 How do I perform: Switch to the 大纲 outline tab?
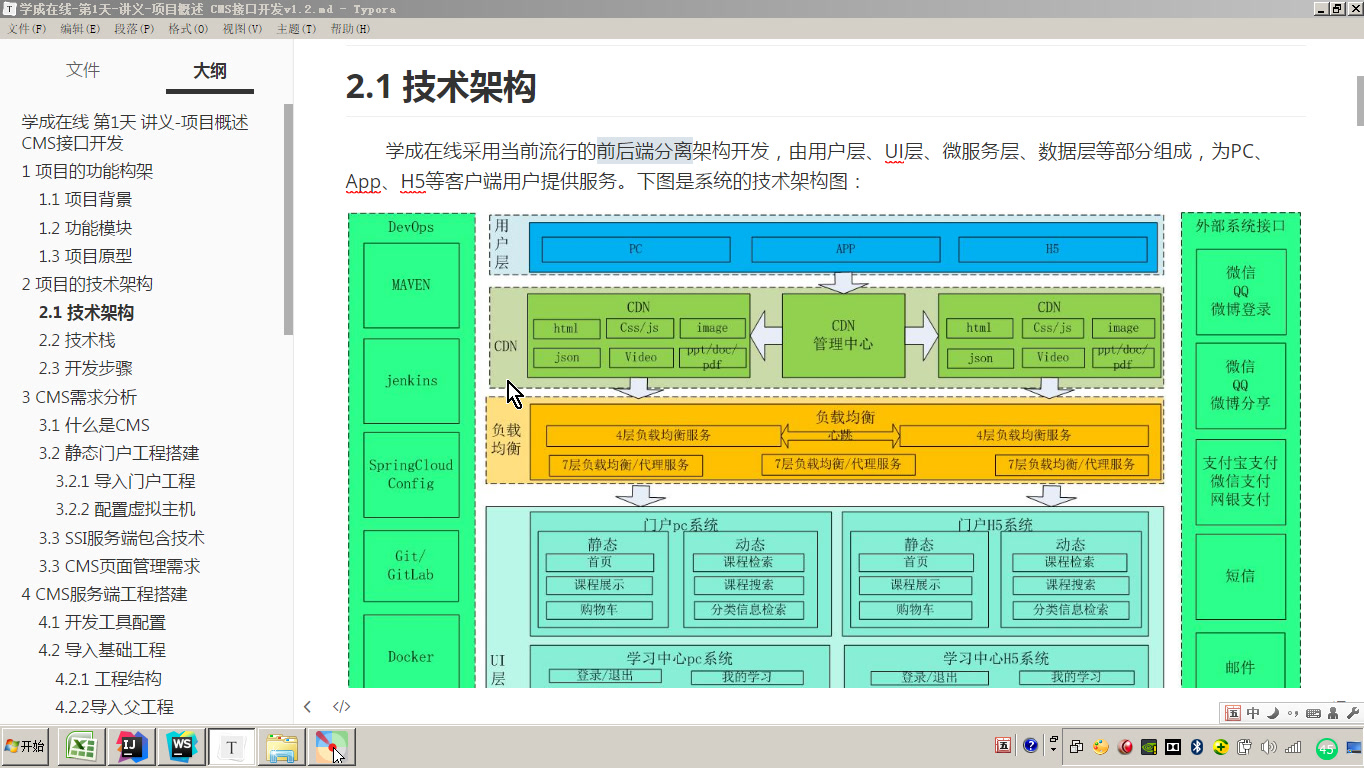(x=210, y=70)
